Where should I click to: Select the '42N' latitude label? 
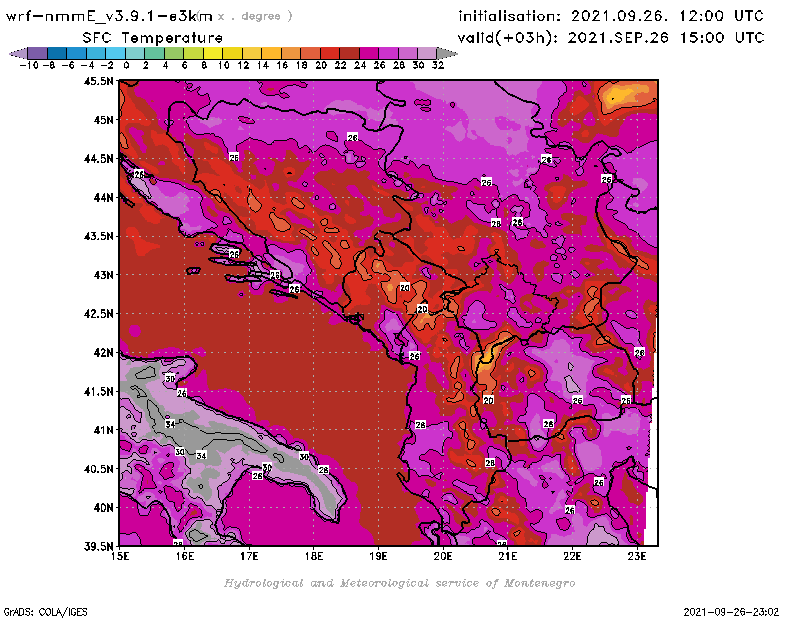click(x=104, y=353)
